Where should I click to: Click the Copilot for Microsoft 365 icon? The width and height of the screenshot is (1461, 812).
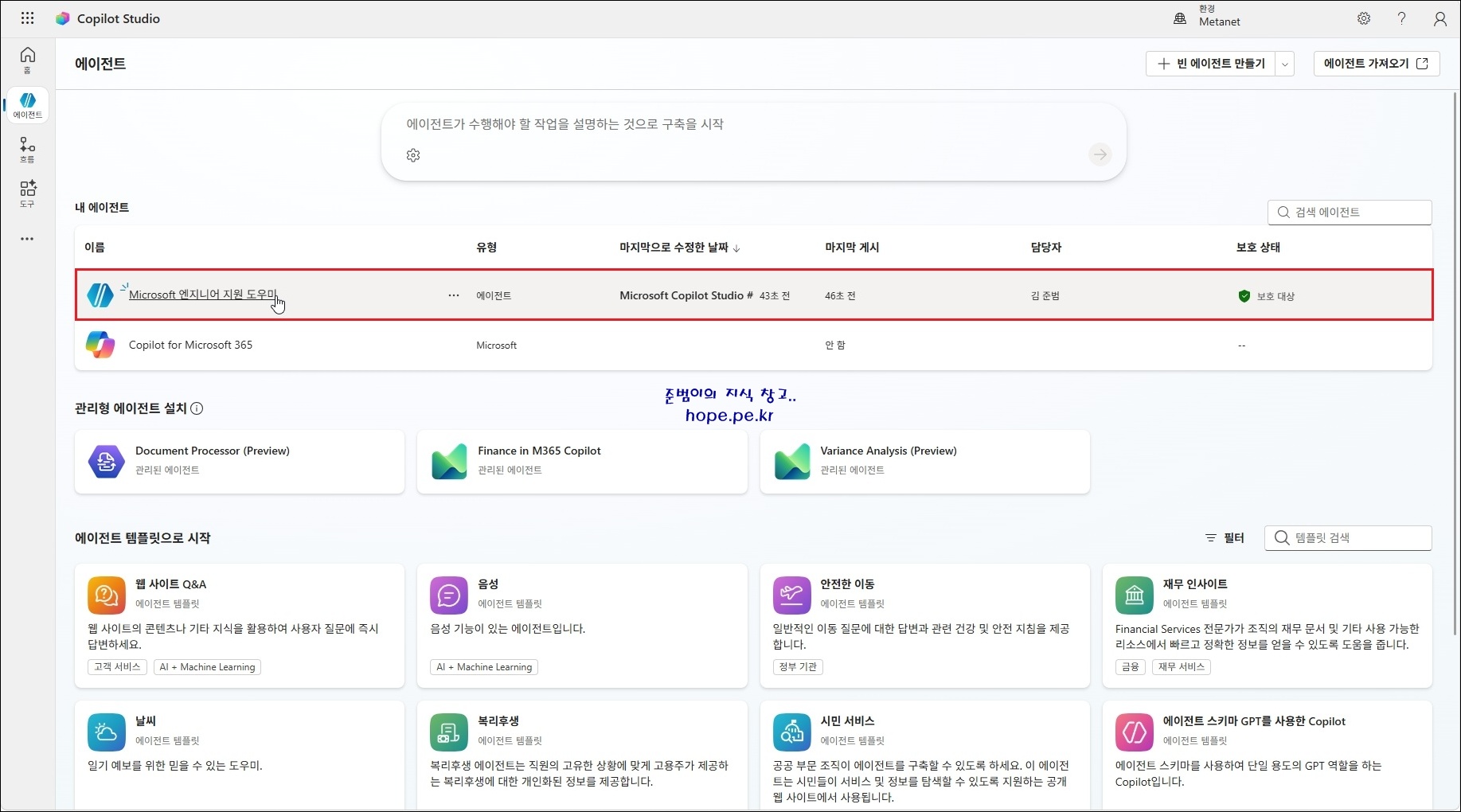coord(100,345)
